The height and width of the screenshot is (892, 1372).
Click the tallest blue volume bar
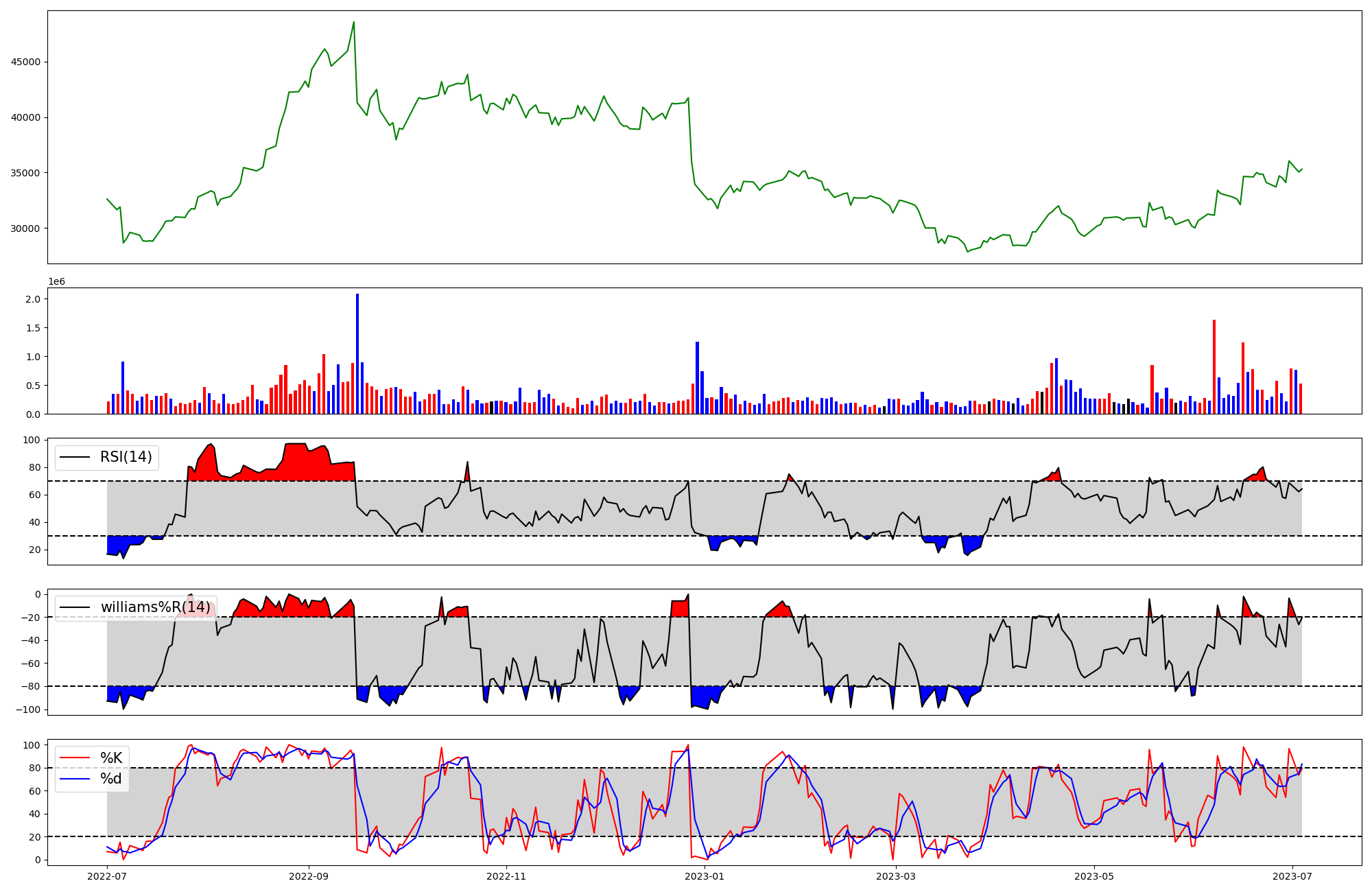point(357,353)
